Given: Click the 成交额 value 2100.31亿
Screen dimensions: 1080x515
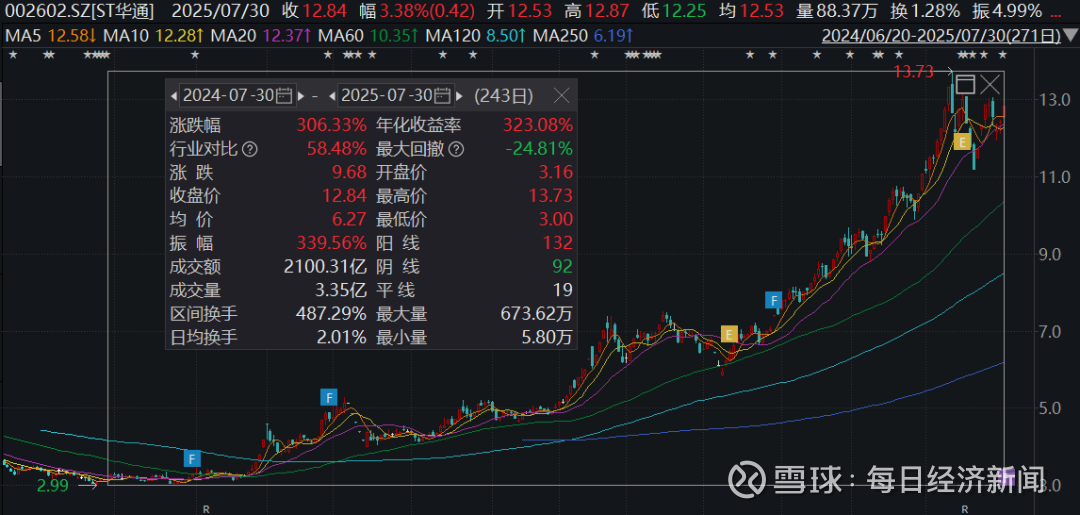Looking at the screenshot, I should click(326, 266).
